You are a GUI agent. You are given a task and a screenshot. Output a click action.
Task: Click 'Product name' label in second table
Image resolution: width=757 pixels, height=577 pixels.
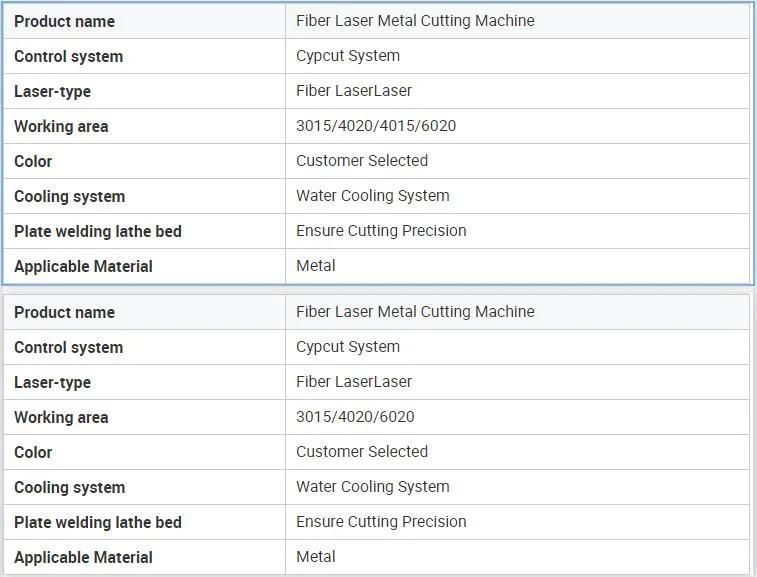pyautogui.click(x=64, y=312)
